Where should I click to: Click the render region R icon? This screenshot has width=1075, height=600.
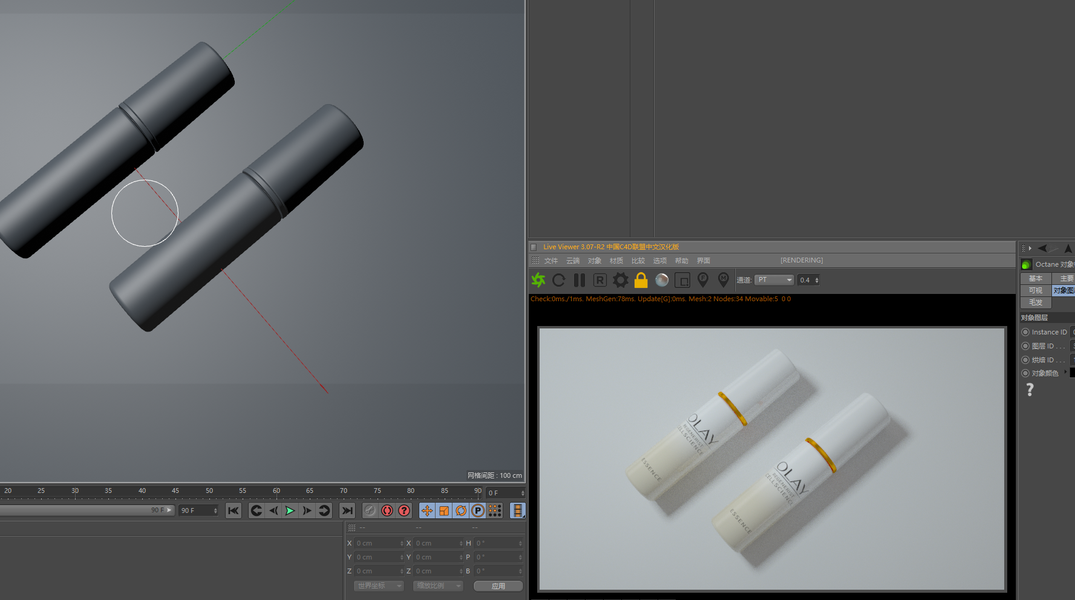point(600,280)
